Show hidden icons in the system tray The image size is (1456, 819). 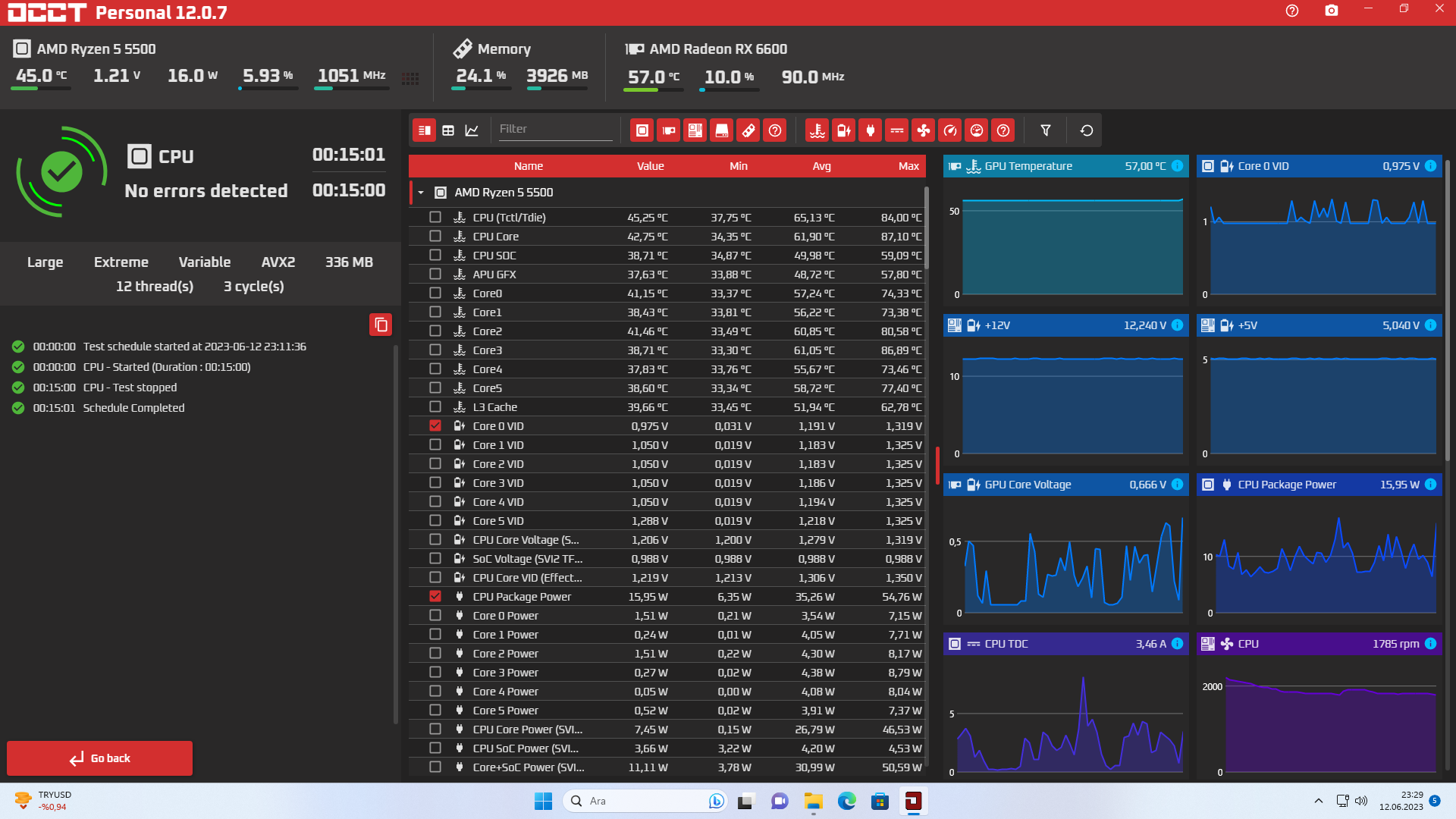tap(1318, 801)
